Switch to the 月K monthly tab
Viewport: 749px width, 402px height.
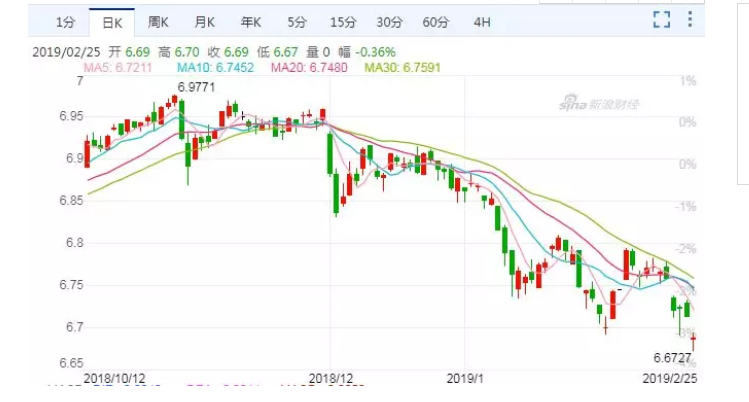pos(206,21)
